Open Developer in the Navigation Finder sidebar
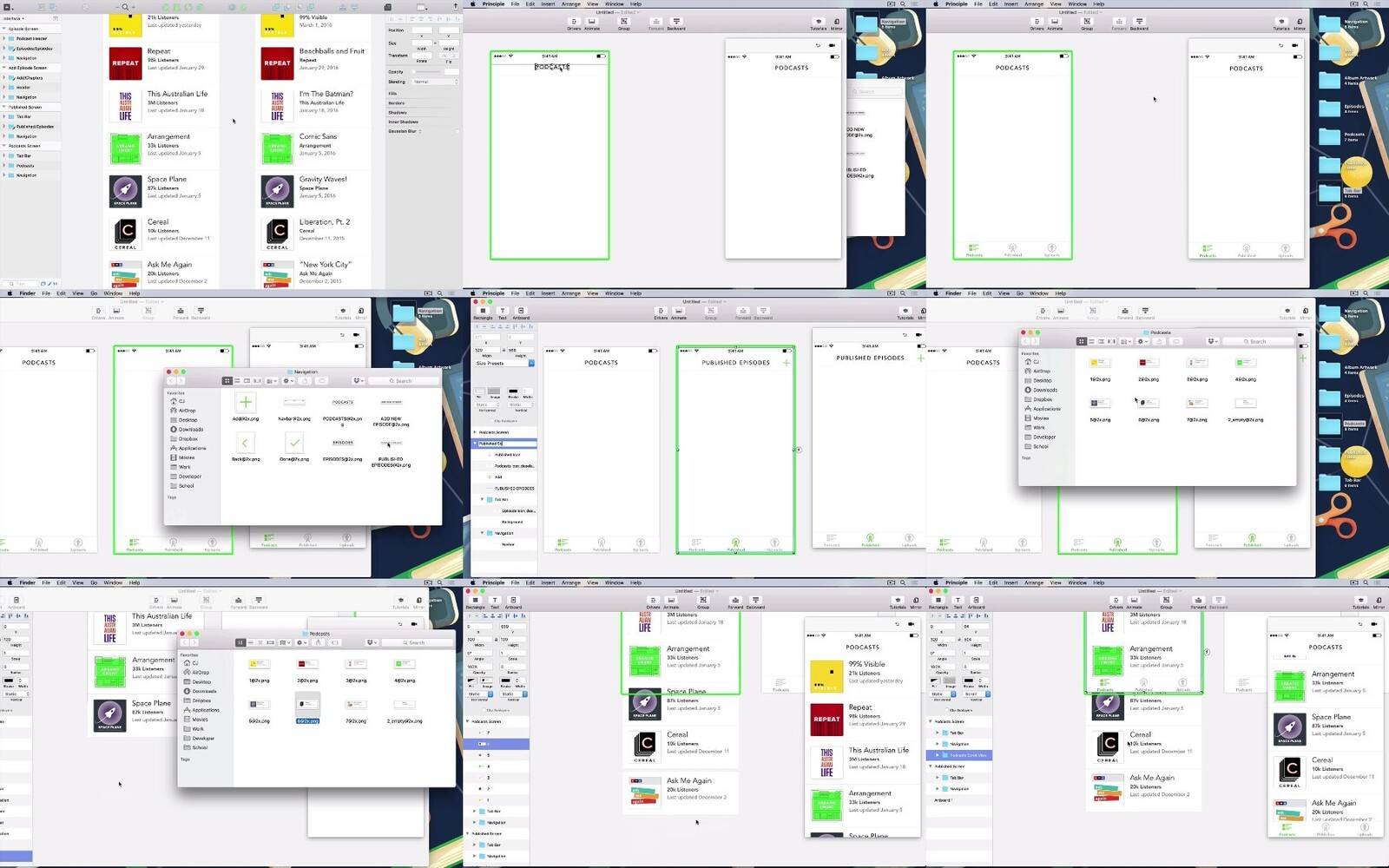The image size is (1389, 868). [190, 477]
